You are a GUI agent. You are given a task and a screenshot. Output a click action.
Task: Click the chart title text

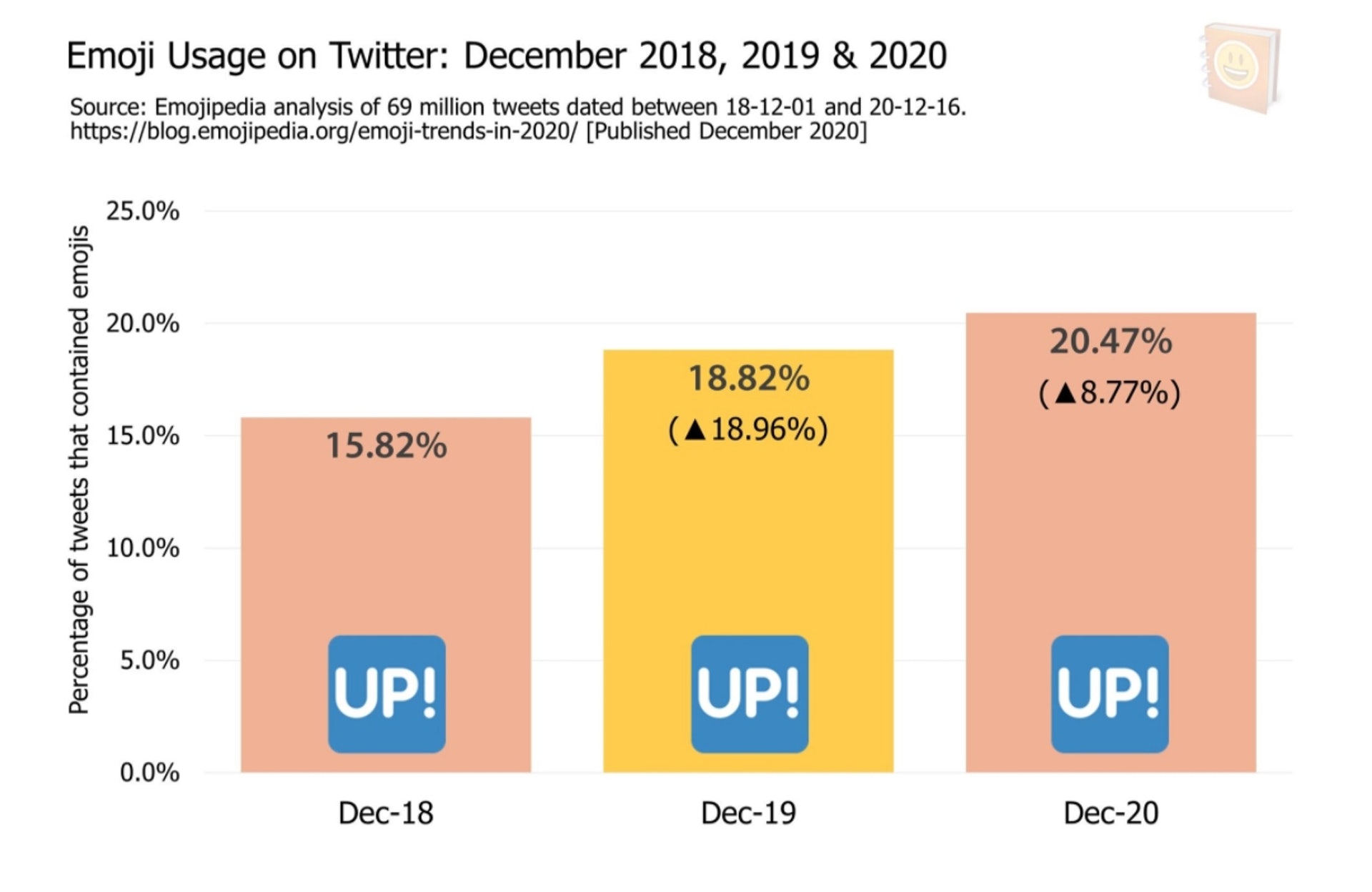507,56
